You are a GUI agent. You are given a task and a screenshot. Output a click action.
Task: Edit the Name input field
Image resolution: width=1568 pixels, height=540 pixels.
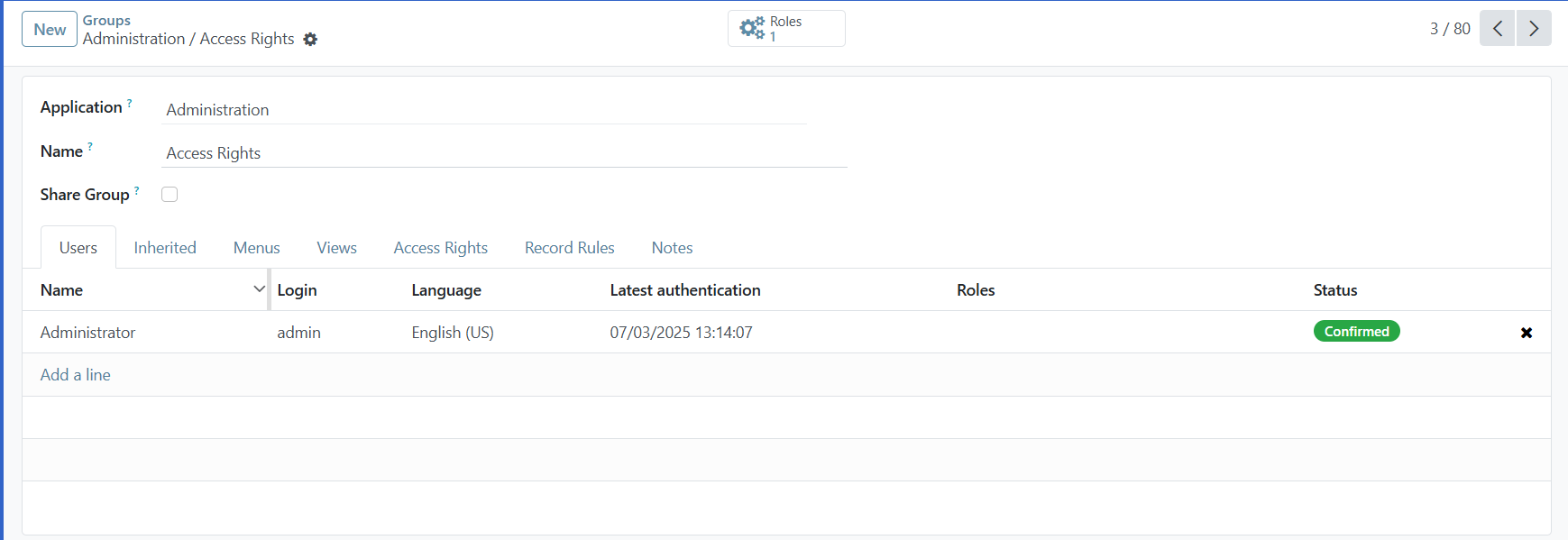coord(505,153)
